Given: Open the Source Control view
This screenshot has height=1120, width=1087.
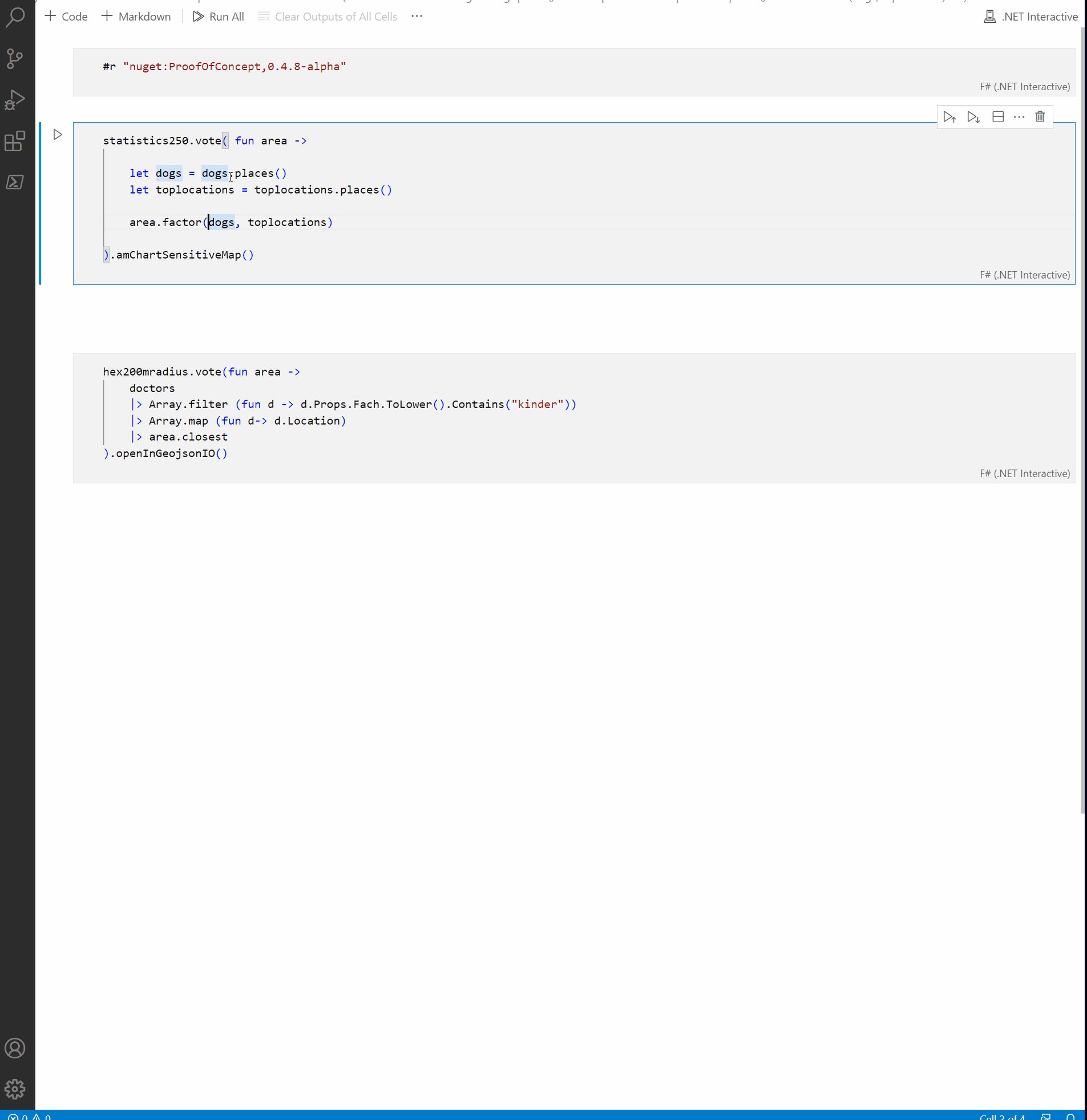Looking at the screenshot, I should pyautogui.click(x=15, y=59).
